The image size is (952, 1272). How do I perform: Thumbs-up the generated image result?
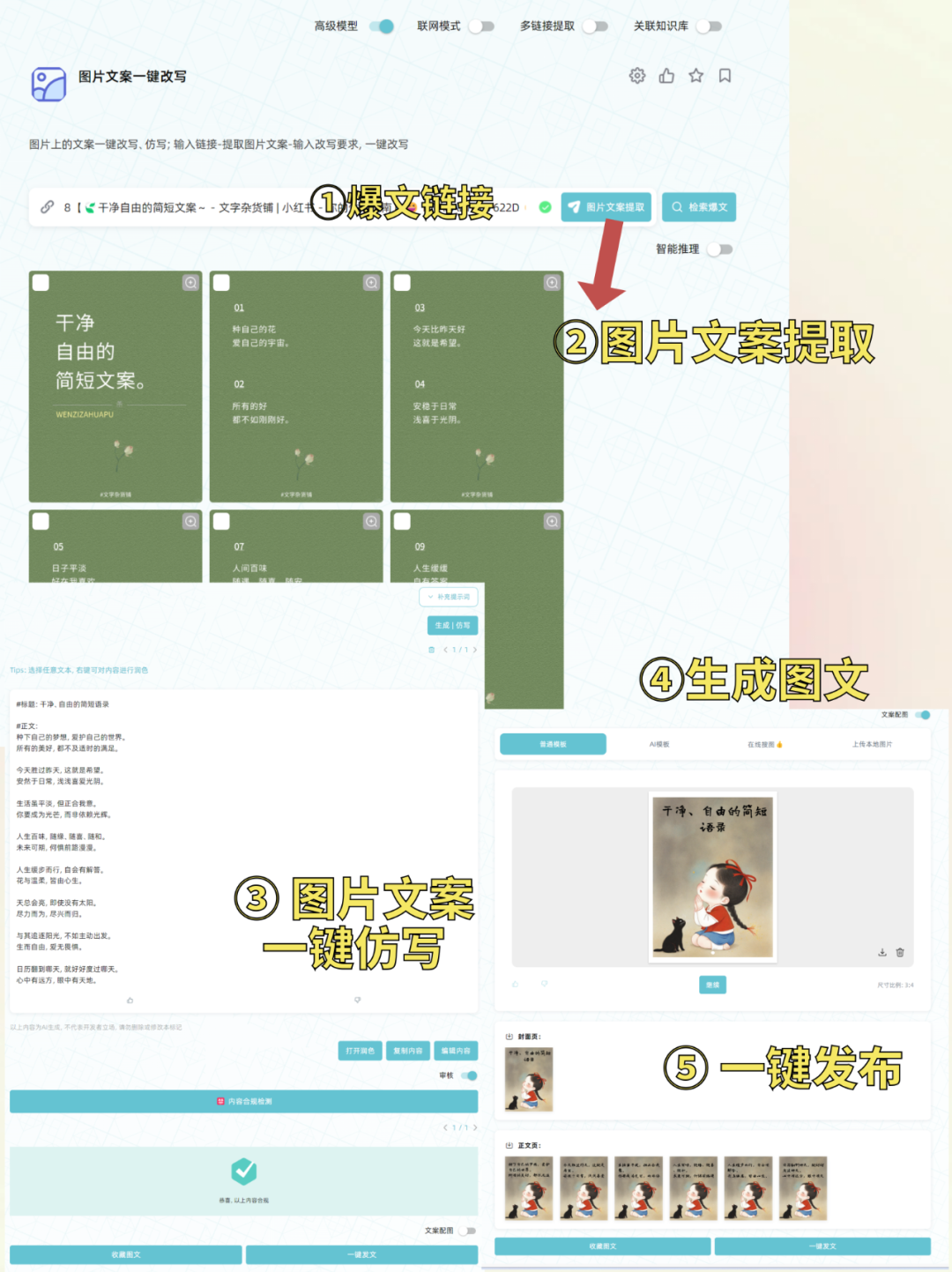point(516,984)
